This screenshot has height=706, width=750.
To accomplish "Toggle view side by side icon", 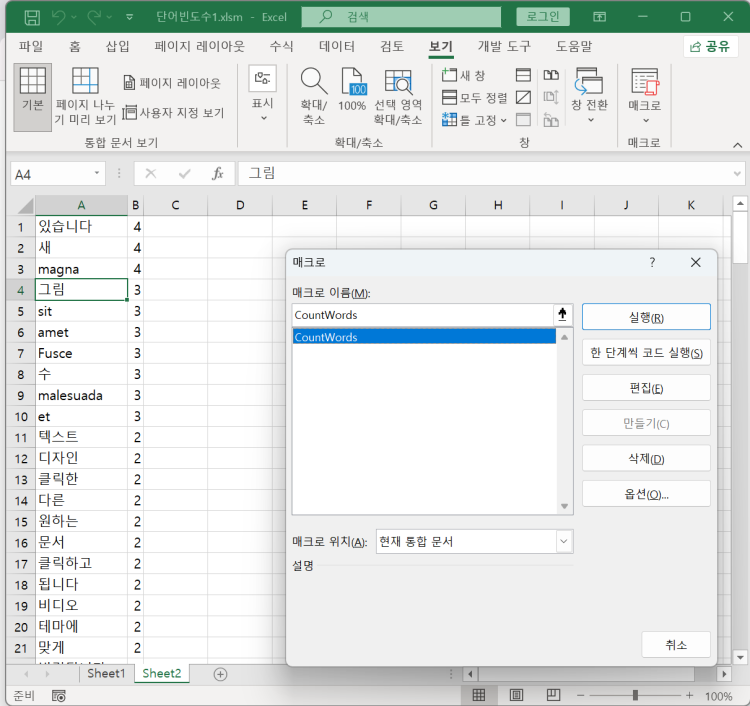I will [x=551, y=75].
